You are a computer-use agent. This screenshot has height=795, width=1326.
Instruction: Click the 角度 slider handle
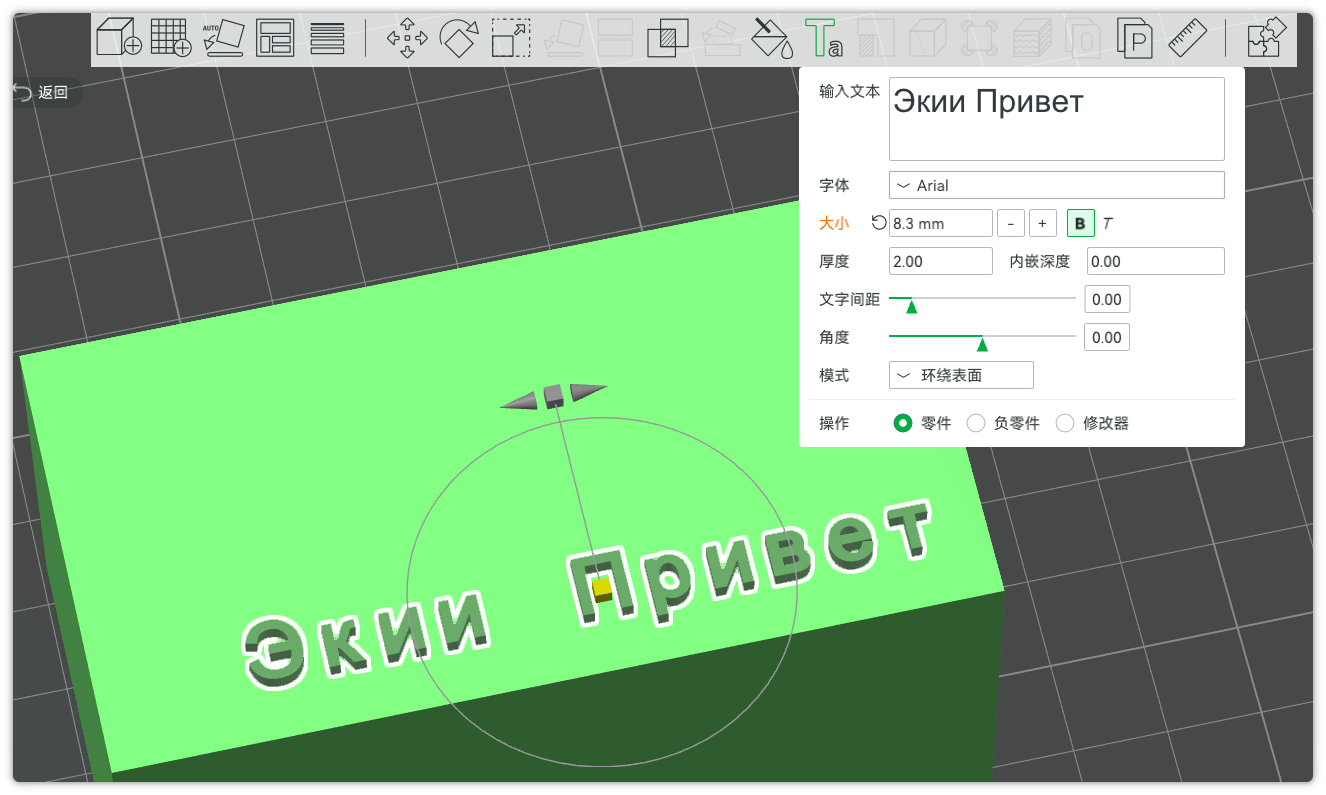tap(982, 344)
